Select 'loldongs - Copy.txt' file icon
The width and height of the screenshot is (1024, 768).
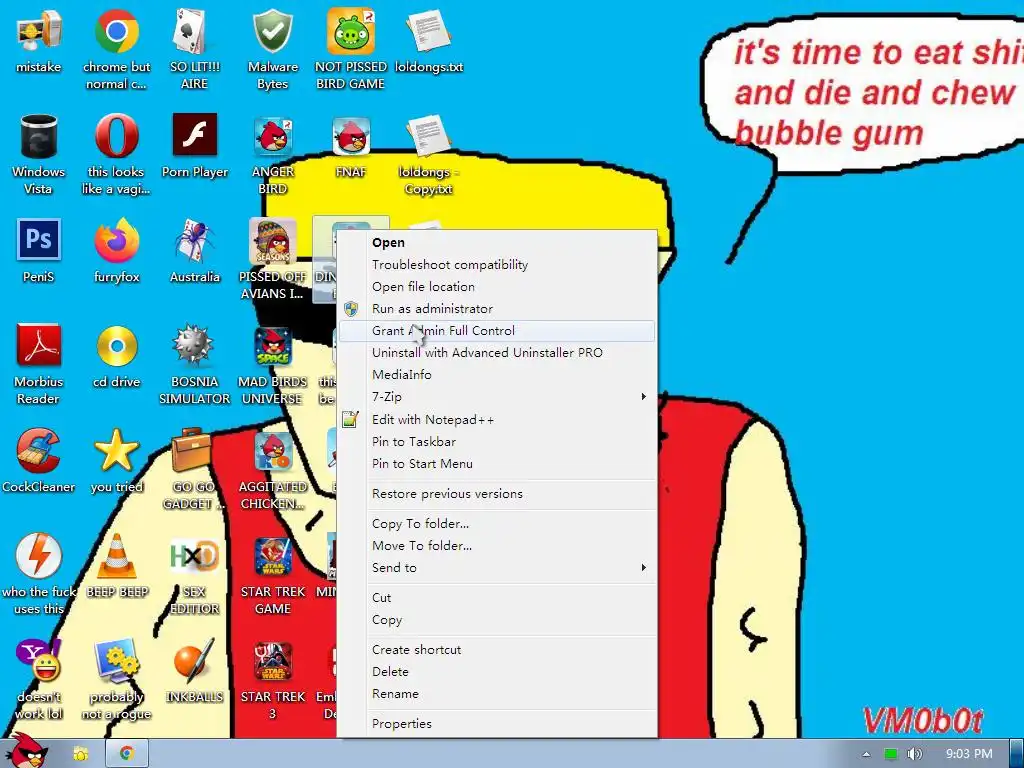point(428,136)
